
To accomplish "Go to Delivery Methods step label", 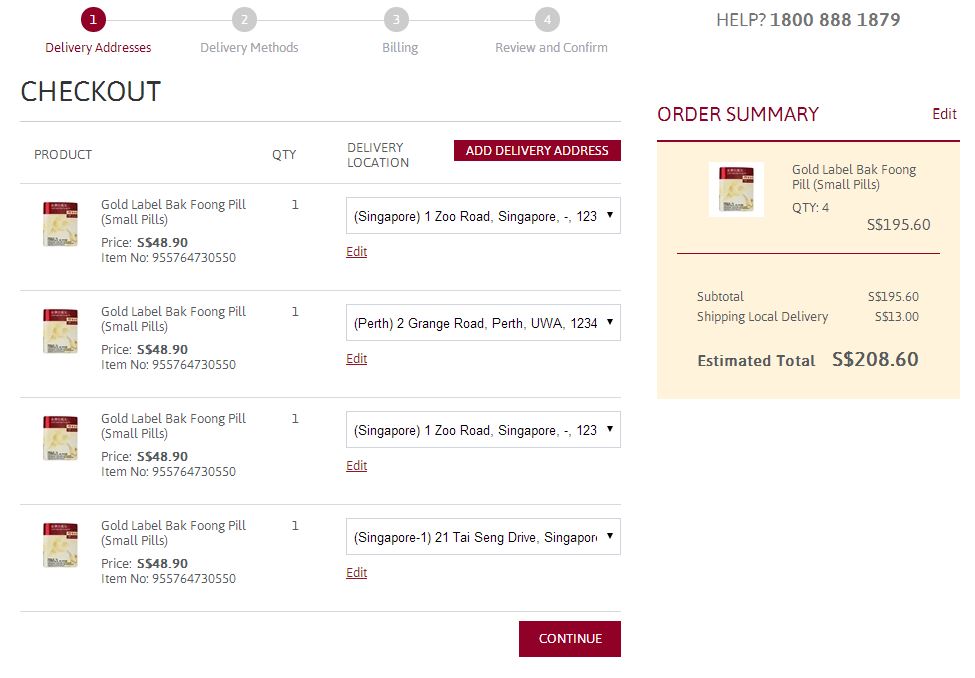I will pyautogui.click(x=249, y=47).
